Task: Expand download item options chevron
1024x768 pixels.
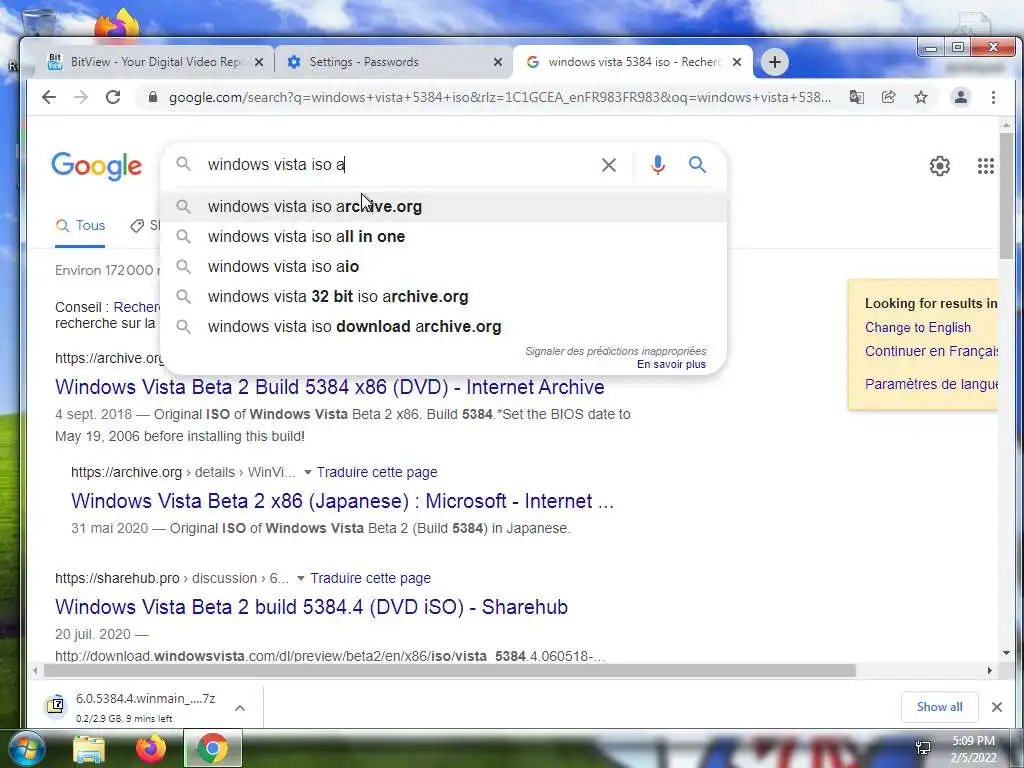Action: [x=240, y=708]
